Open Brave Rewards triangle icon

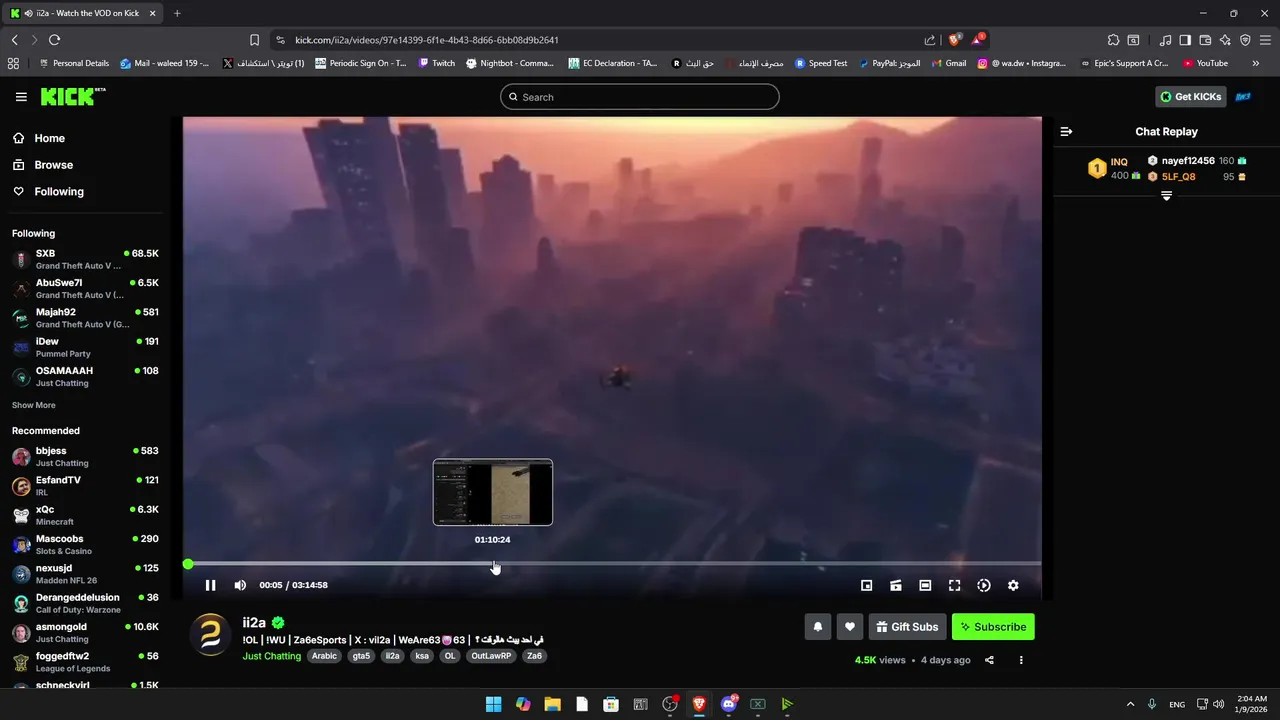[x=978, y=40]
